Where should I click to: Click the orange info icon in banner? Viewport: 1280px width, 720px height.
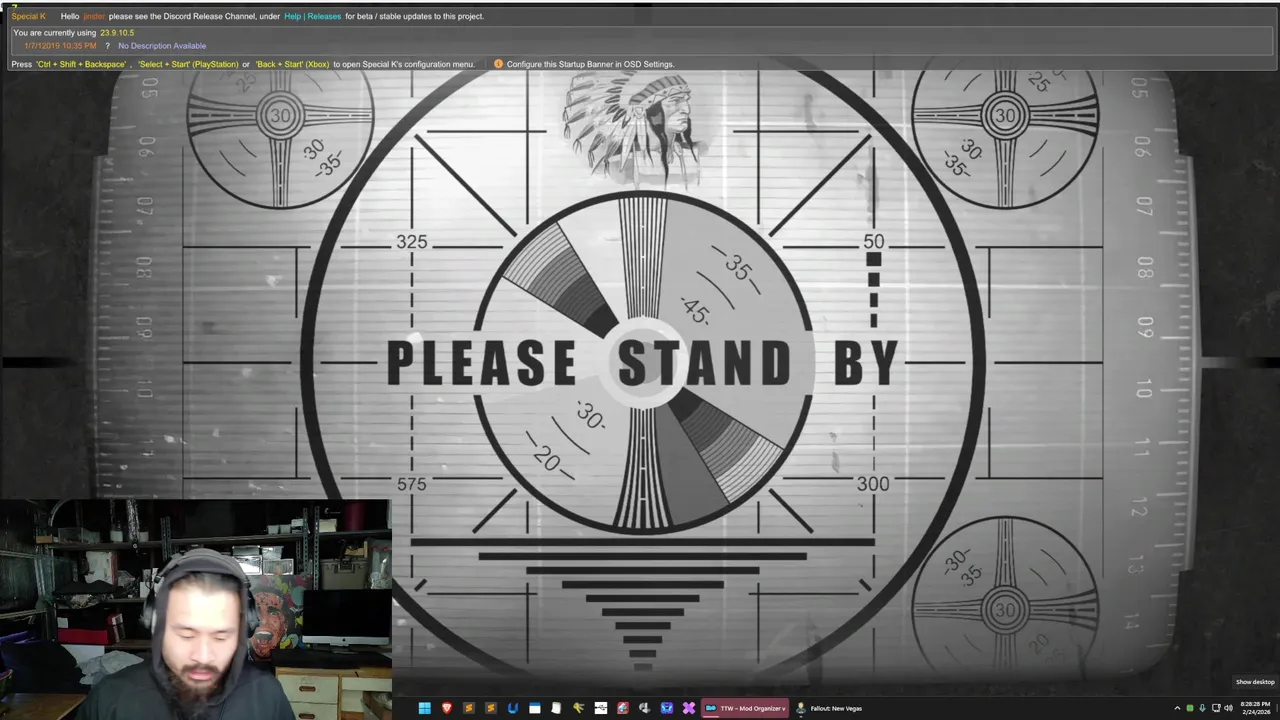498,64
